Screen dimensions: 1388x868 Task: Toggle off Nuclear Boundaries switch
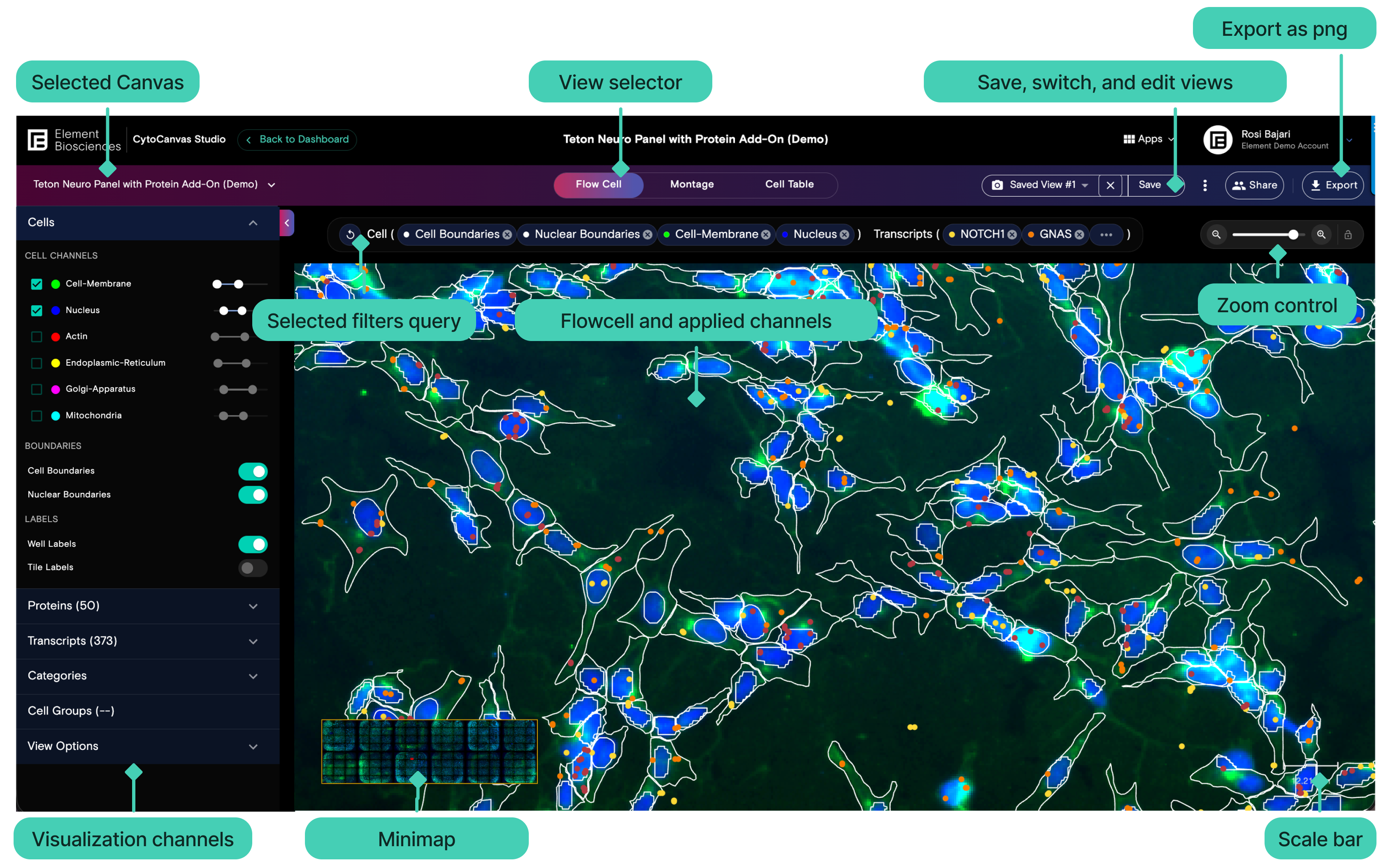pyautogui.click(x=253, y=495)
